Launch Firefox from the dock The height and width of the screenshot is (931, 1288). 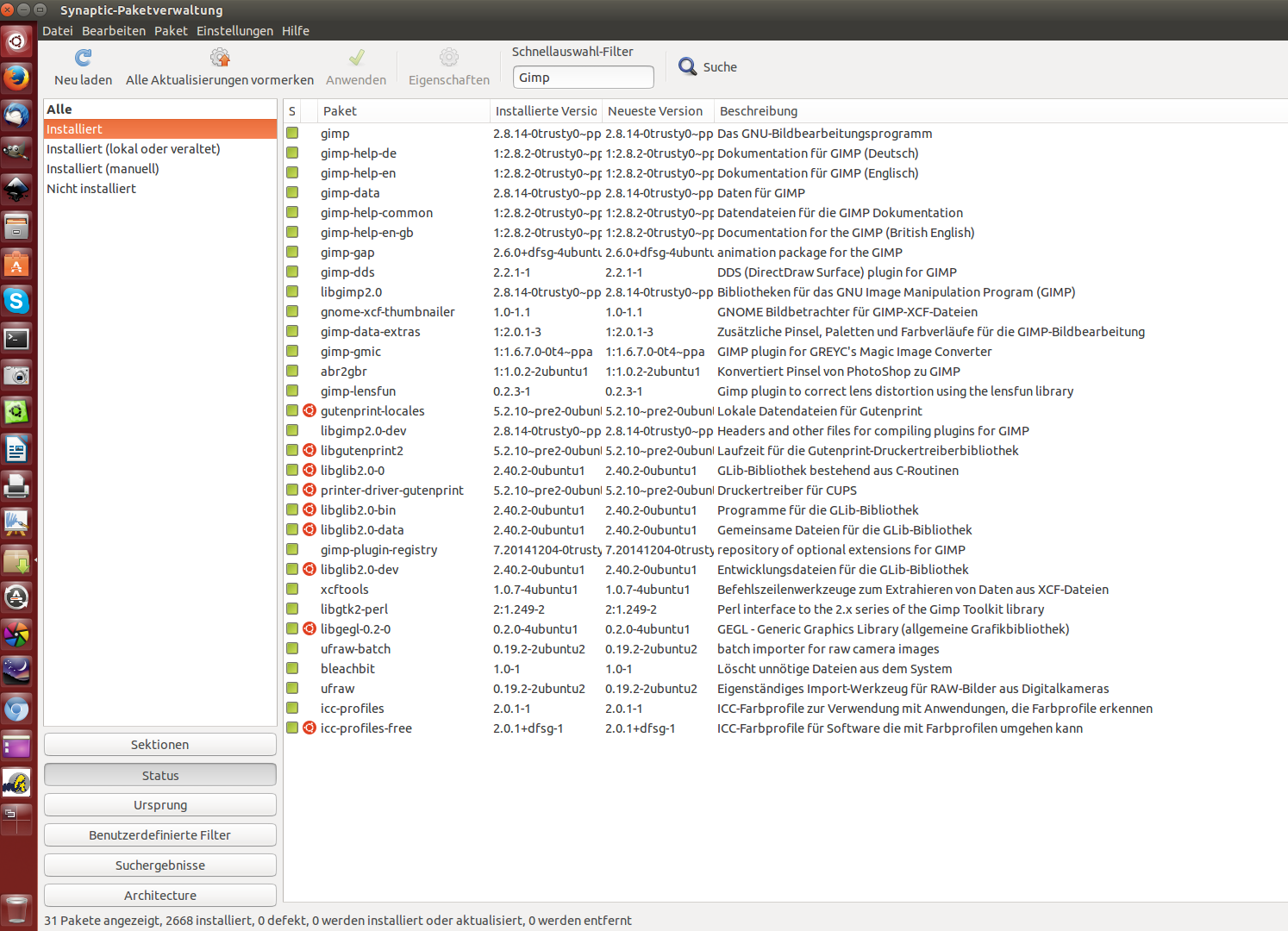coord(16,78)
